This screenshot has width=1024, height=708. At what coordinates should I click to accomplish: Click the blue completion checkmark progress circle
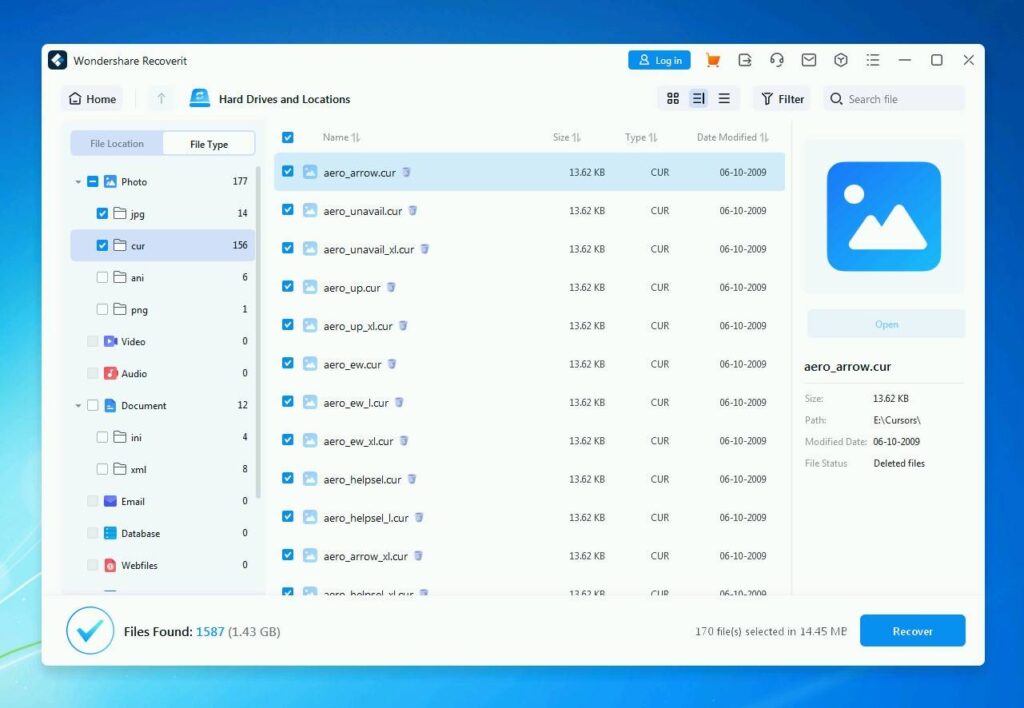(x=90, y=630)
